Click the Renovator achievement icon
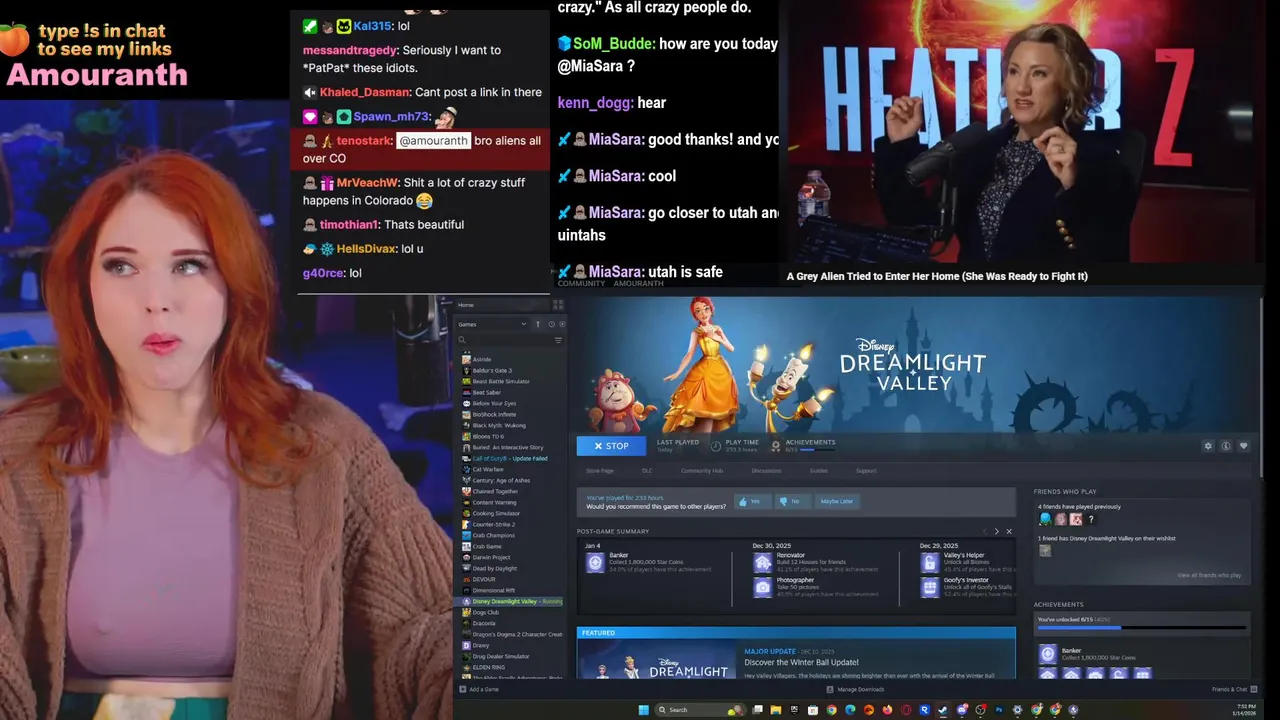This screenshot has width=1280, height=720. pos(763,563)
